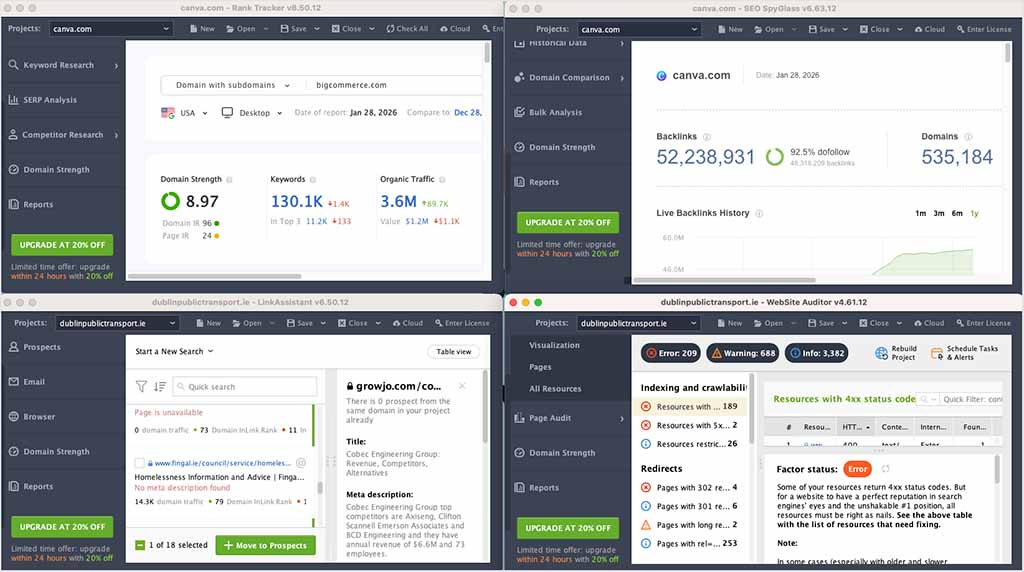Click horizontal scrollbar in Rank Tracker panel
This screenshot has height=572, width=1024.
click(x=214, y=276)
